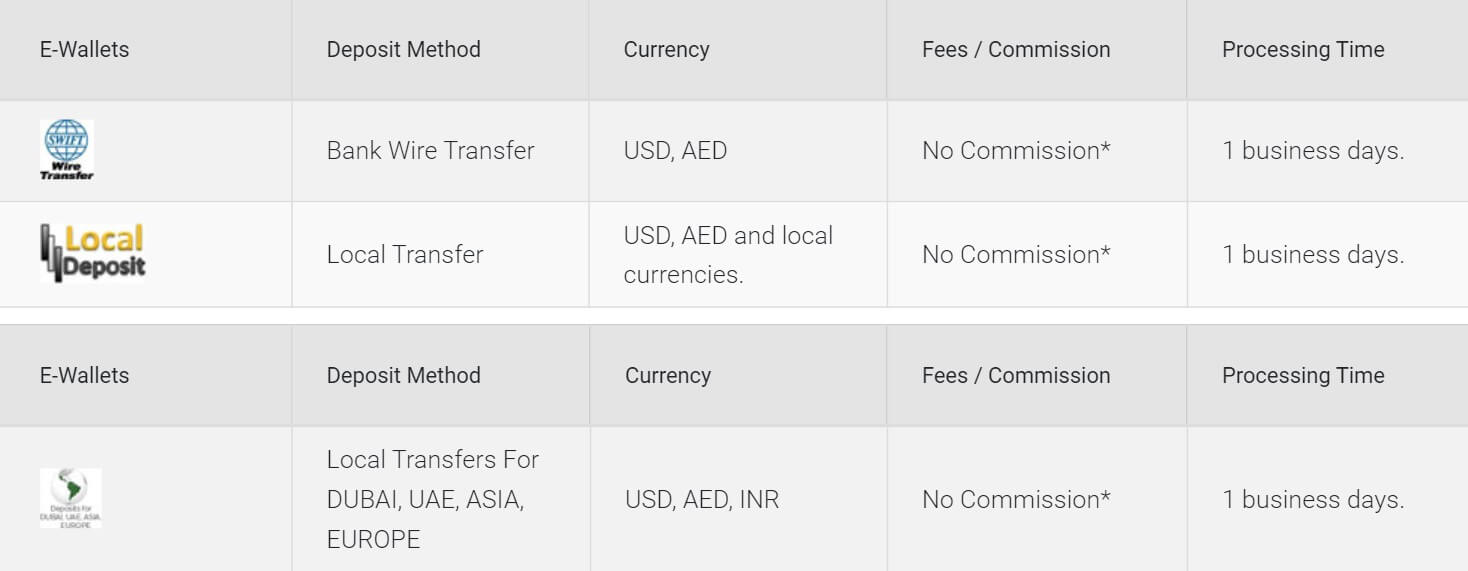Click the first table's E-Wallets header
The image size is (1468, 571).
click(x=84, y=49)
